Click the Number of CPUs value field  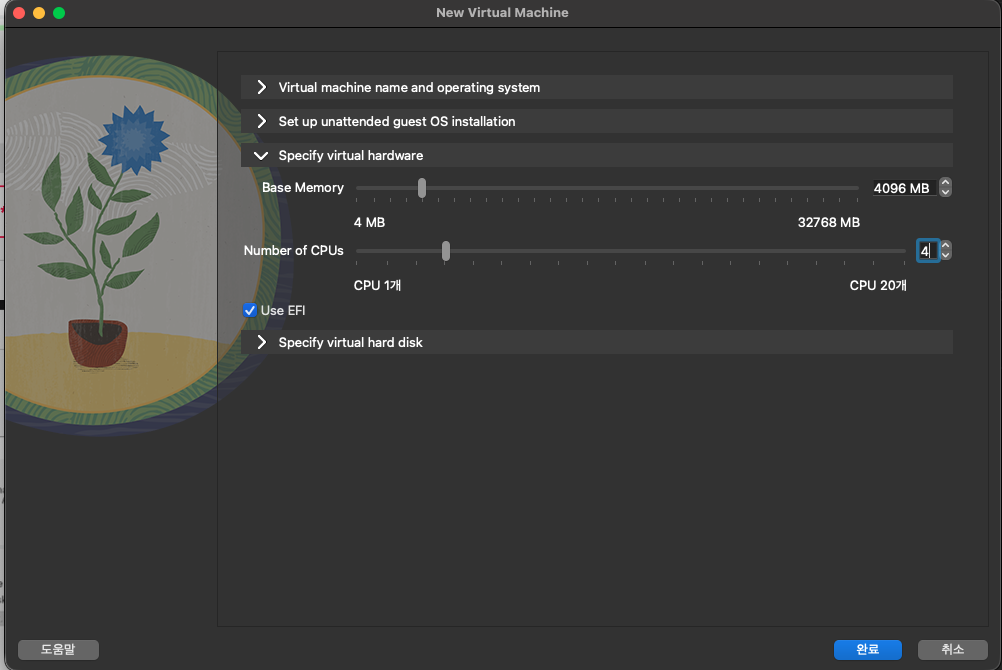[x=928, y=251]
